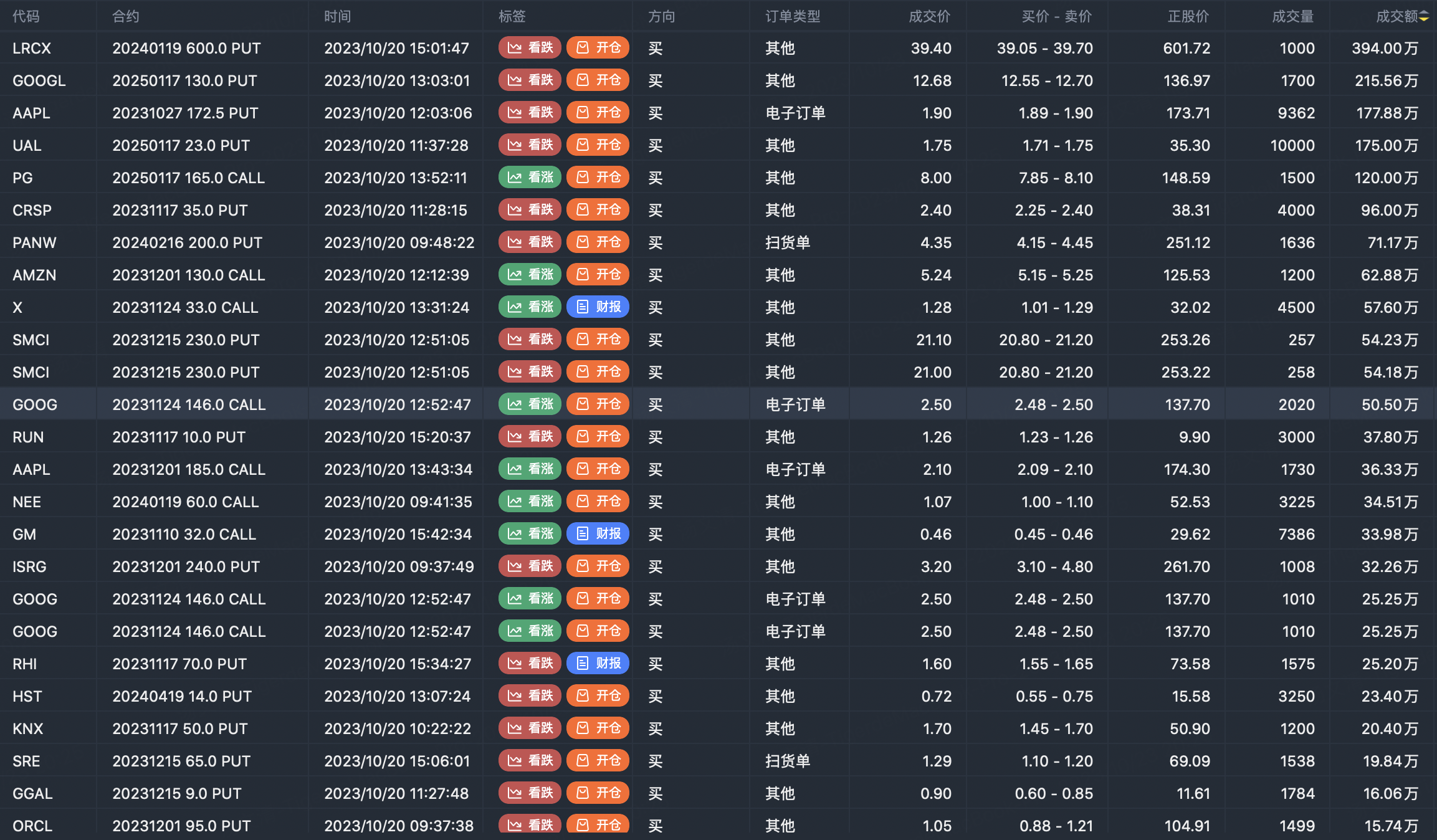Select the RHI ticker cell

coord(25,664)
